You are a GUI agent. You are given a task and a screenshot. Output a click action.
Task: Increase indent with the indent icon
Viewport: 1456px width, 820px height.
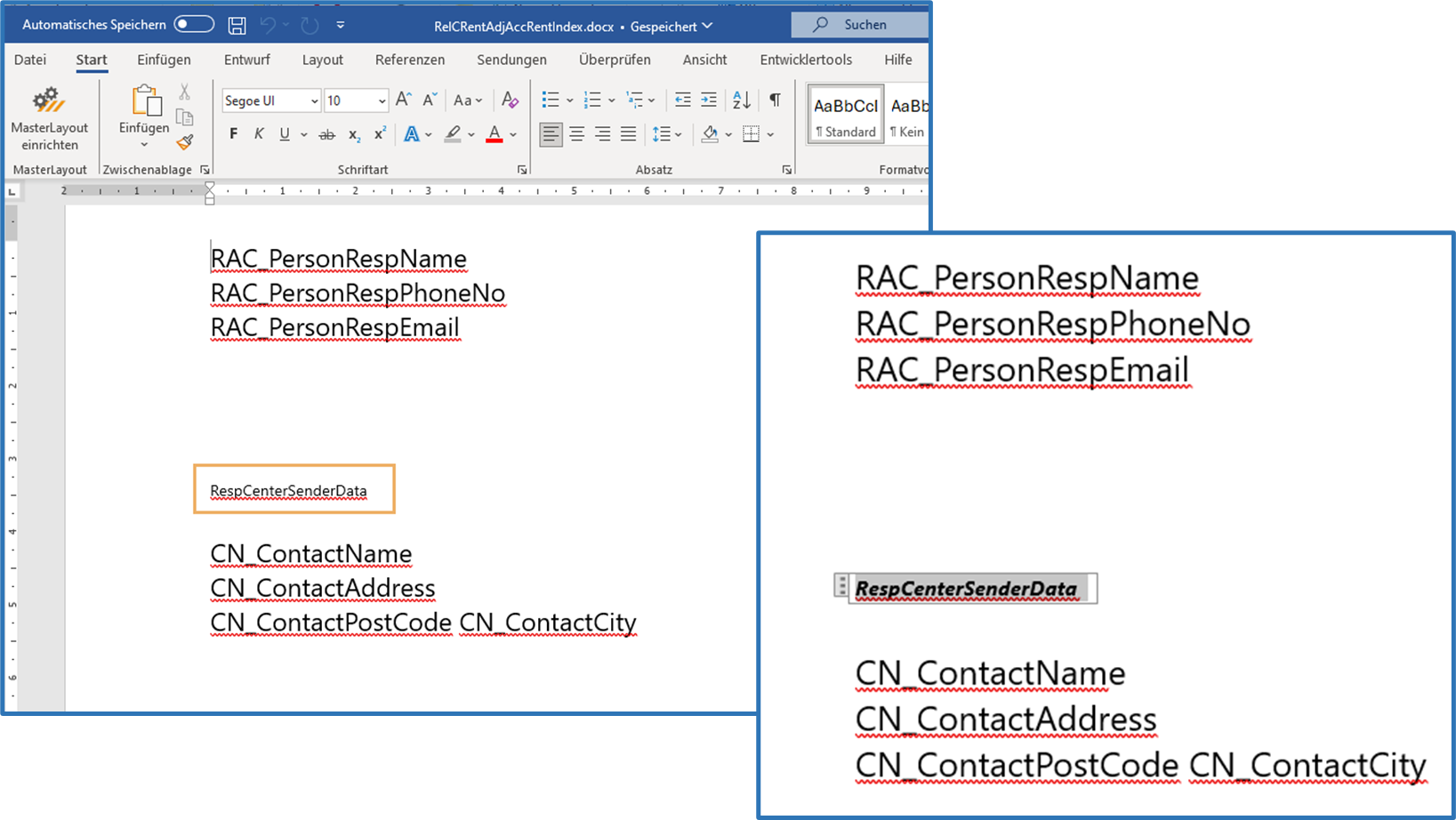point(709,100)
